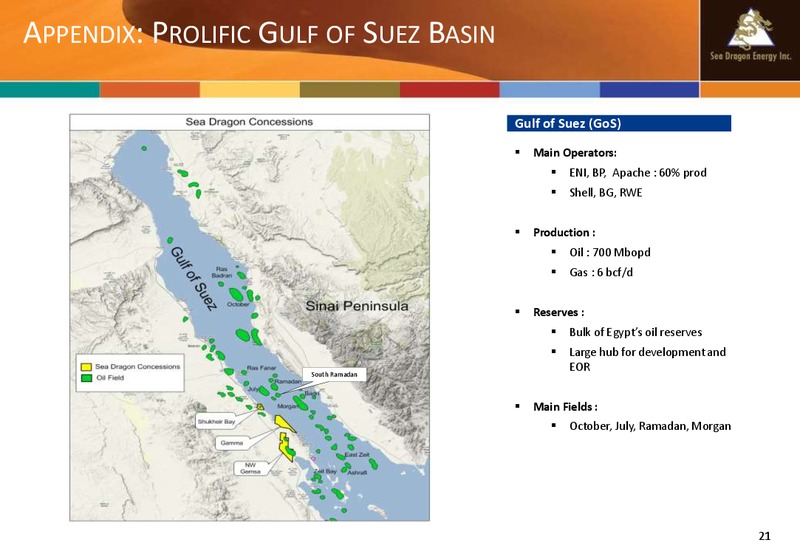
Task: Click the 'Sea Dragon Concessions' map title
Action: point(249,122)
